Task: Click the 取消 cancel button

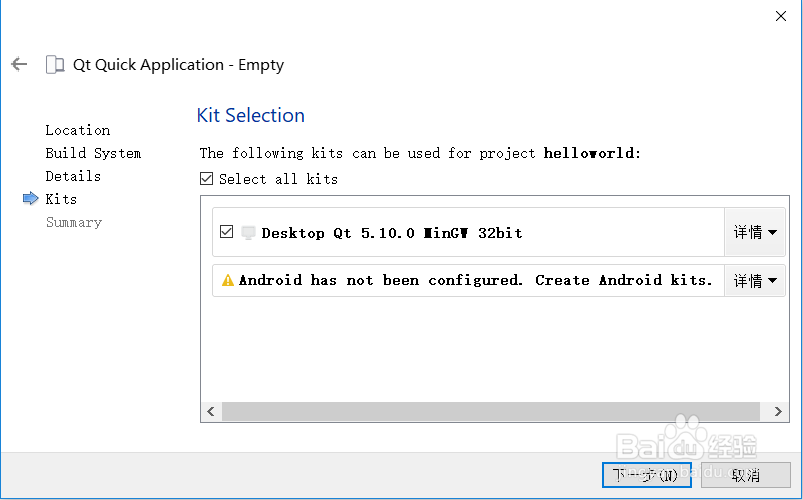Action: tap(746, 475)
